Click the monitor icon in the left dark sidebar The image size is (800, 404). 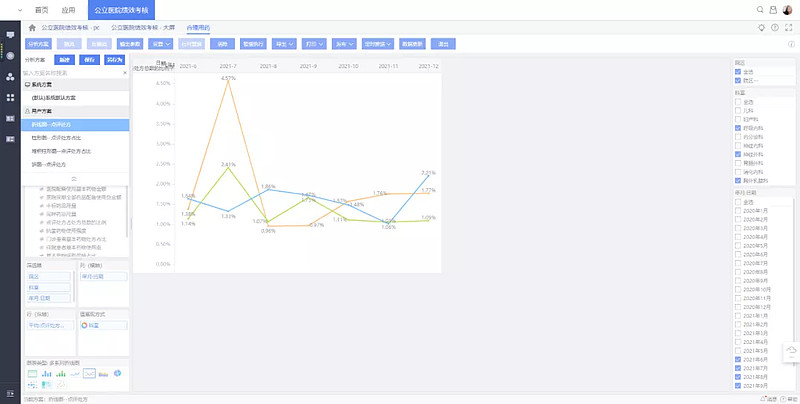click(10, 35)
